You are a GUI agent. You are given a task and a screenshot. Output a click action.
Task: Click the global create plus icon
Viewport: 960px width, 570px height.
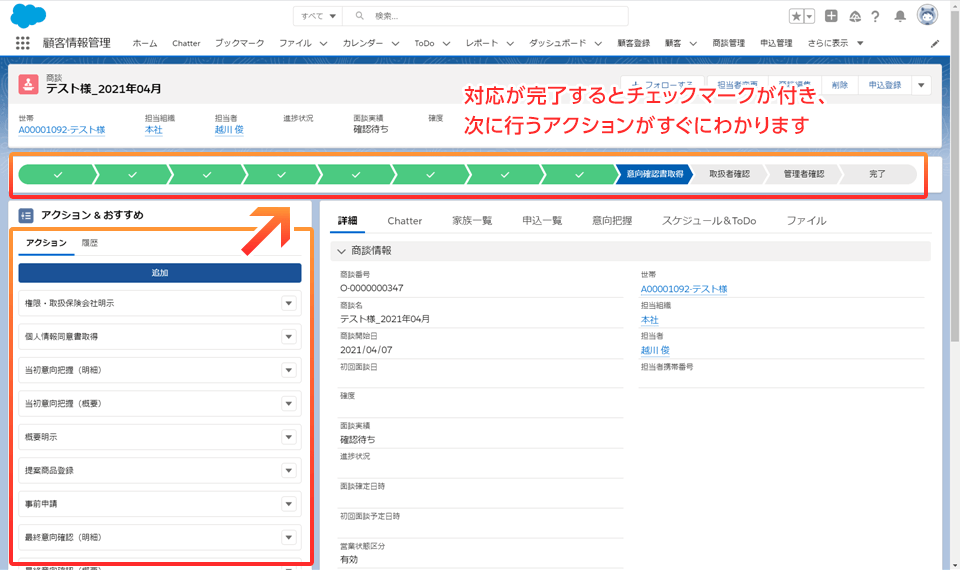pos(831,16)
